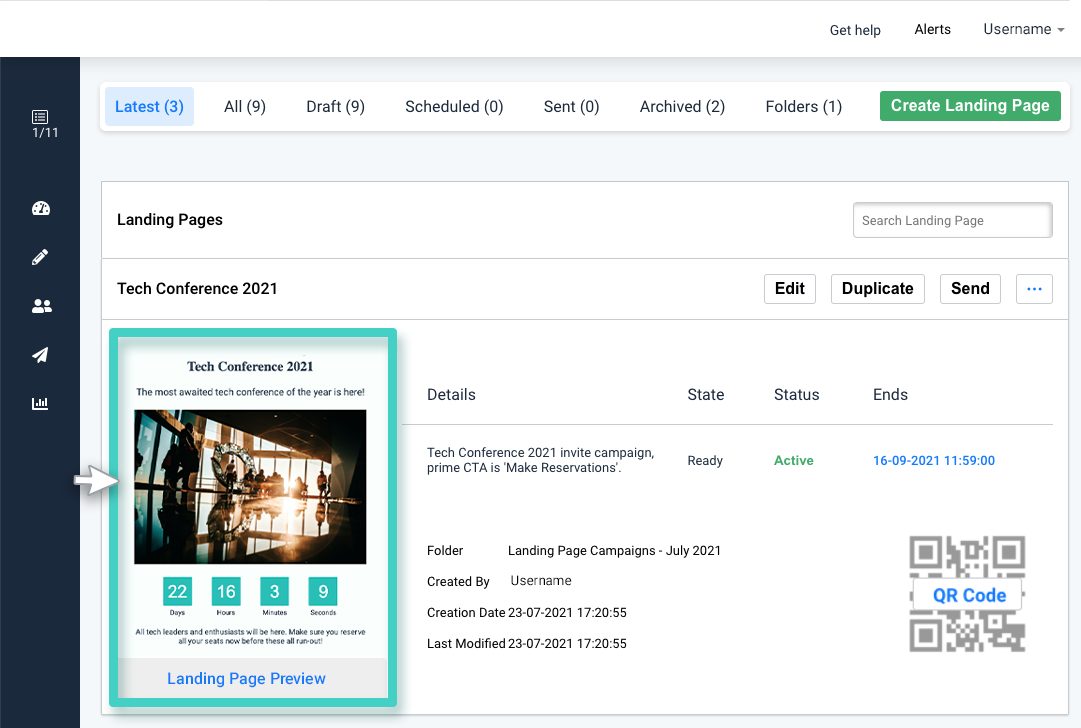1081x728 pixels.
Task: Click the end date 16-09-2021 11:59:00
Action: pos(933,461)
